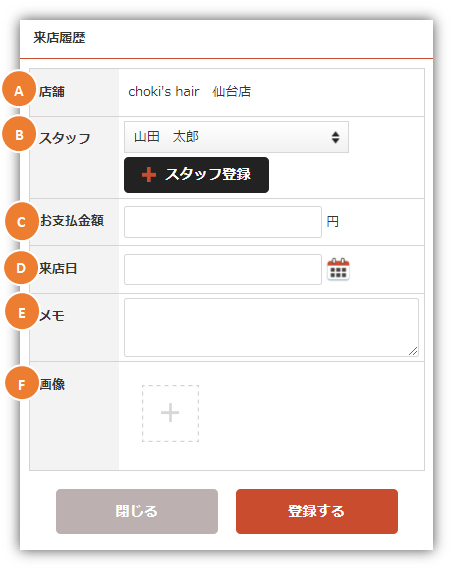Click orange marker F beside 画像
Screen dimensions: 453x570
coord(21,384)
